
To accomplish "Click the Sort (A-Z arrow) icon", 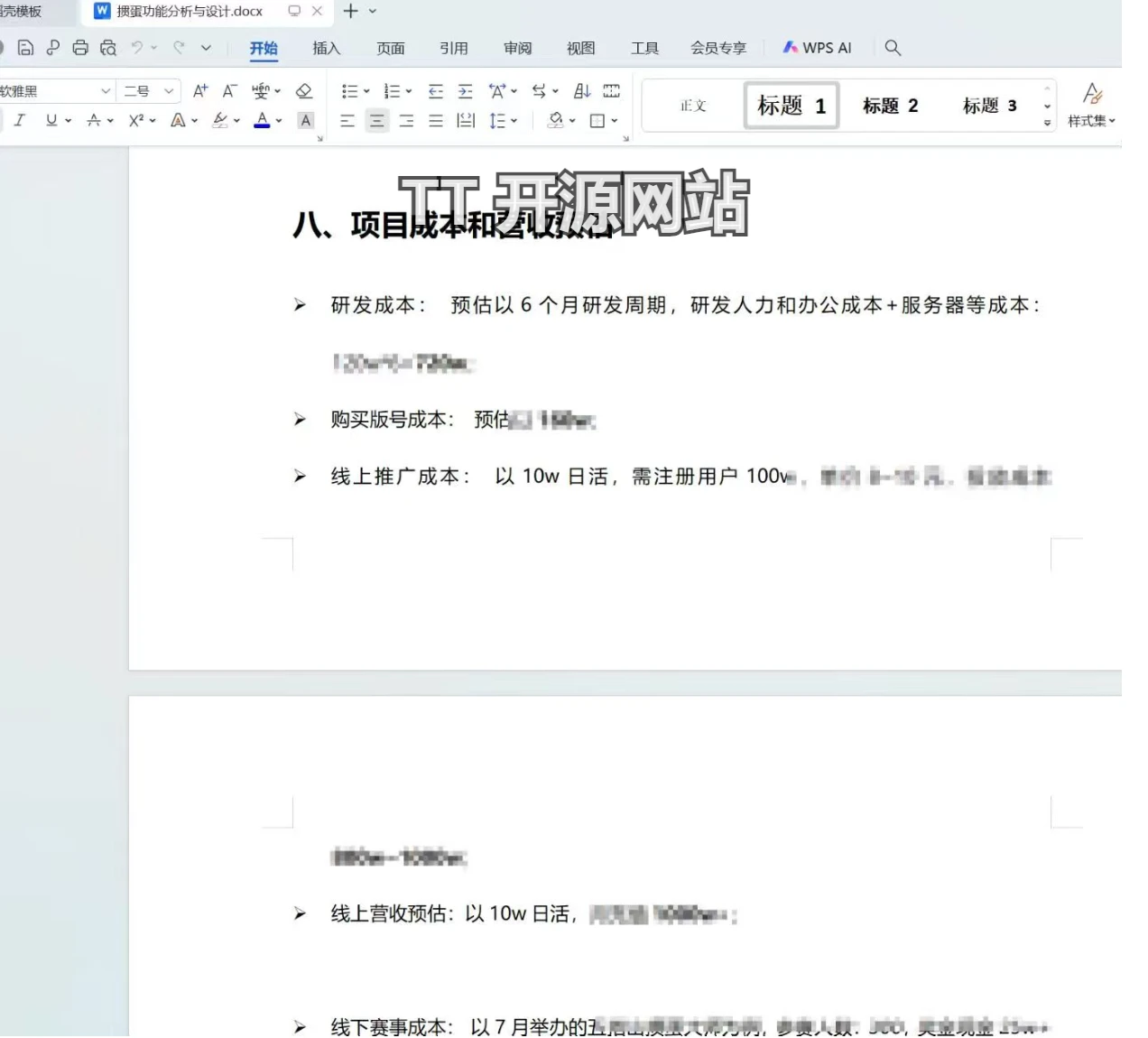I will 582,91.
